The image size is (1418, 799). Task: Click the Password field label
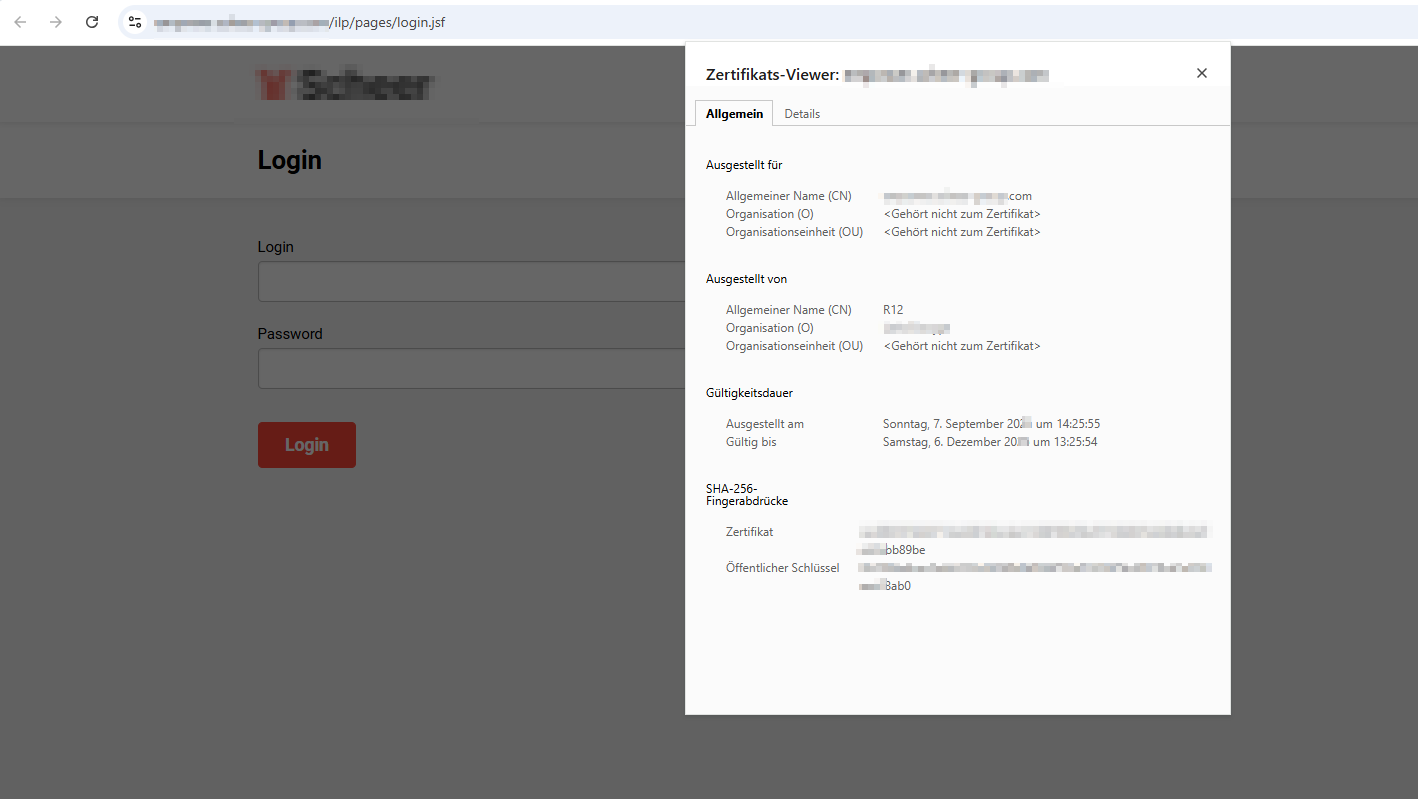coord(290,334)
